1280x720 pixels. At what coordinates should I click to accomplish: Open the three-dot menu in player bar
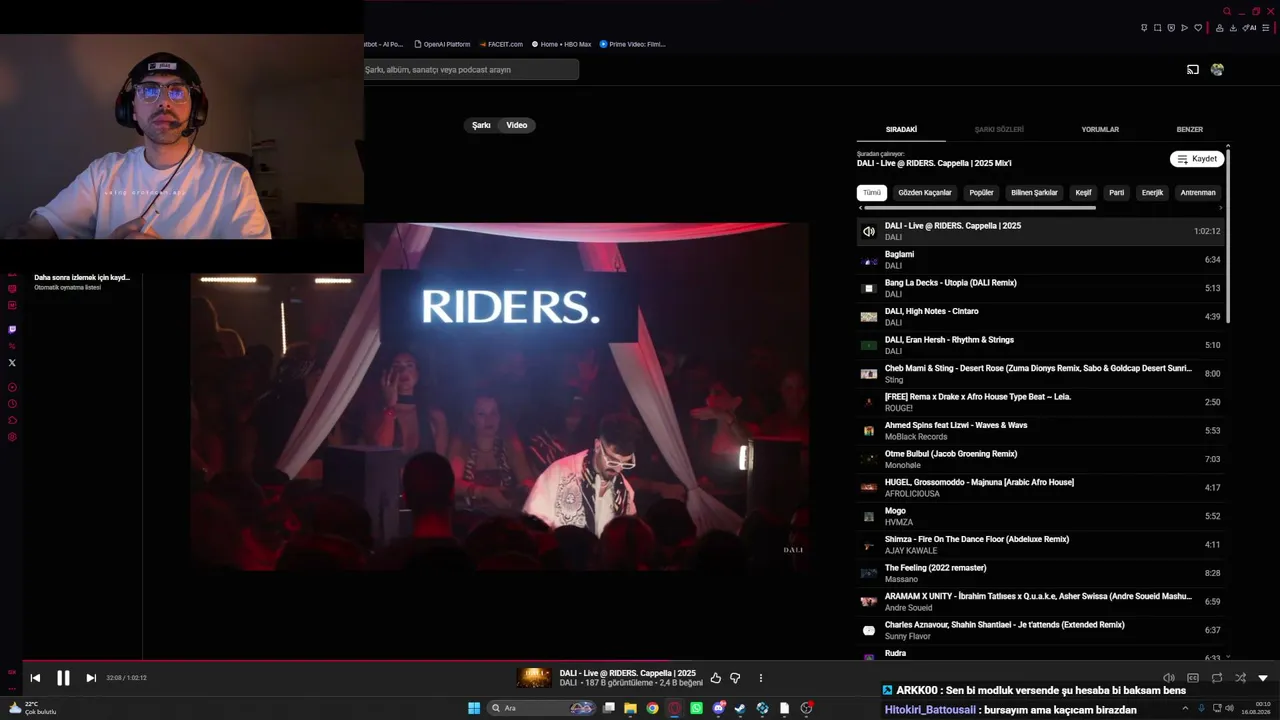pos(761,678)
